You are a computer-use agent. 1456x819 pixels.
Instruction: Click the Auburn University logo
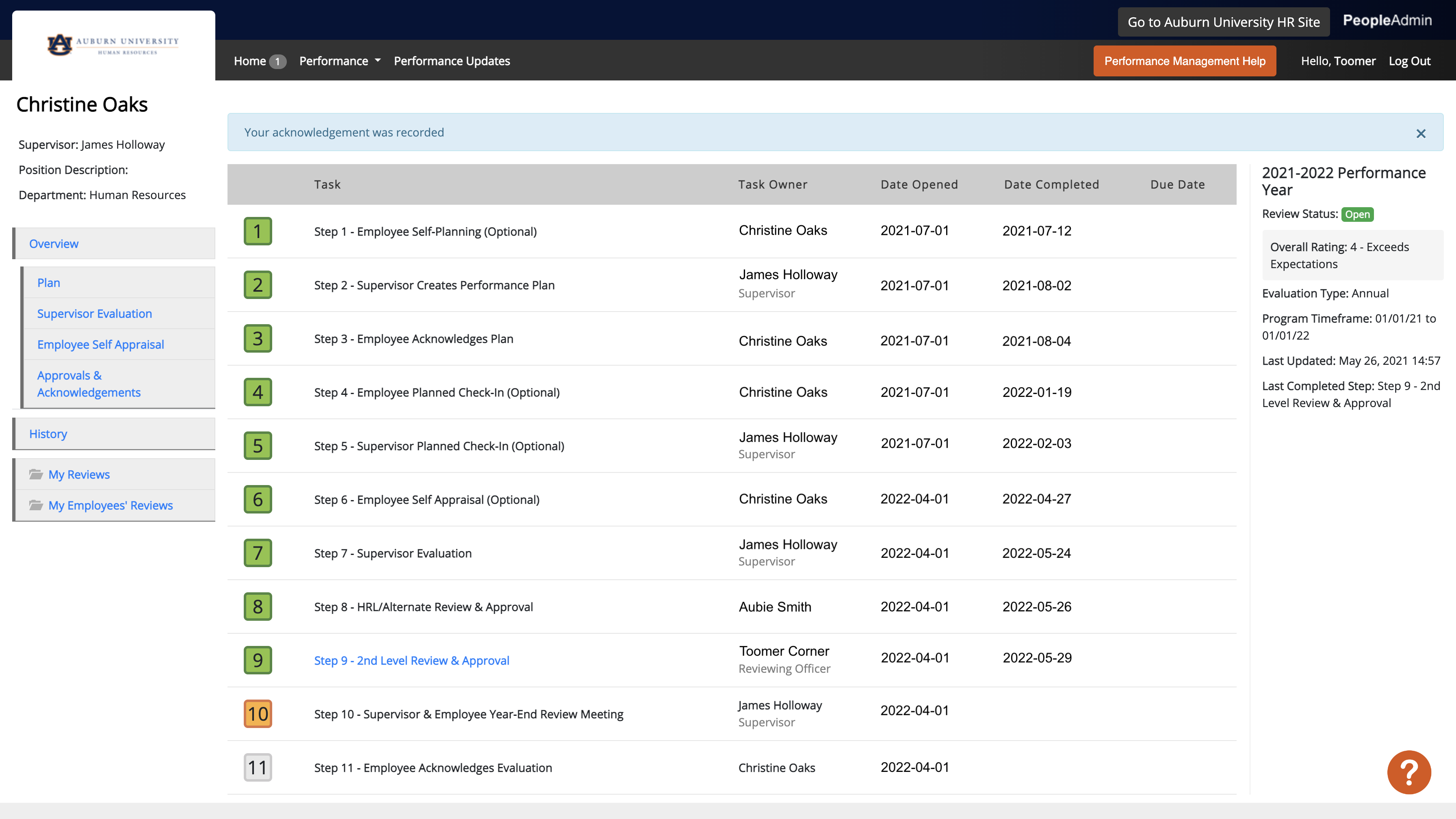coord(113,45)
